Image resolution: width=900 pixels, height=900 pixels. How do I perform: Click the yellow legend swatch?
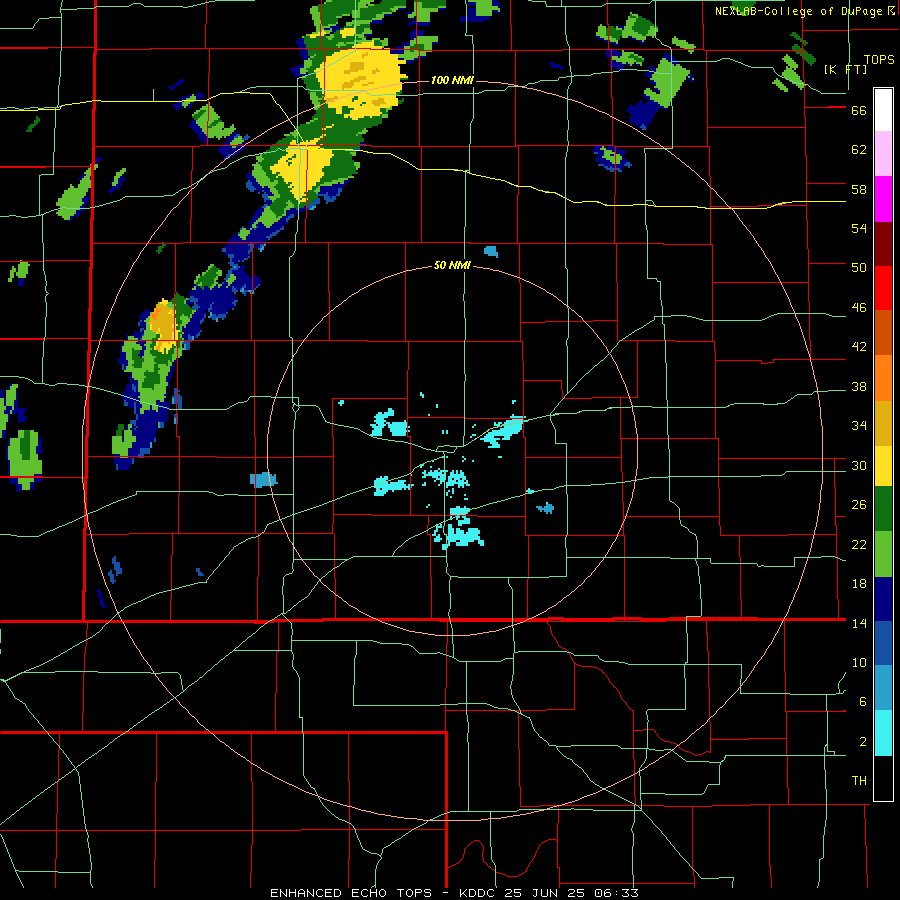(x=883, y=465)
